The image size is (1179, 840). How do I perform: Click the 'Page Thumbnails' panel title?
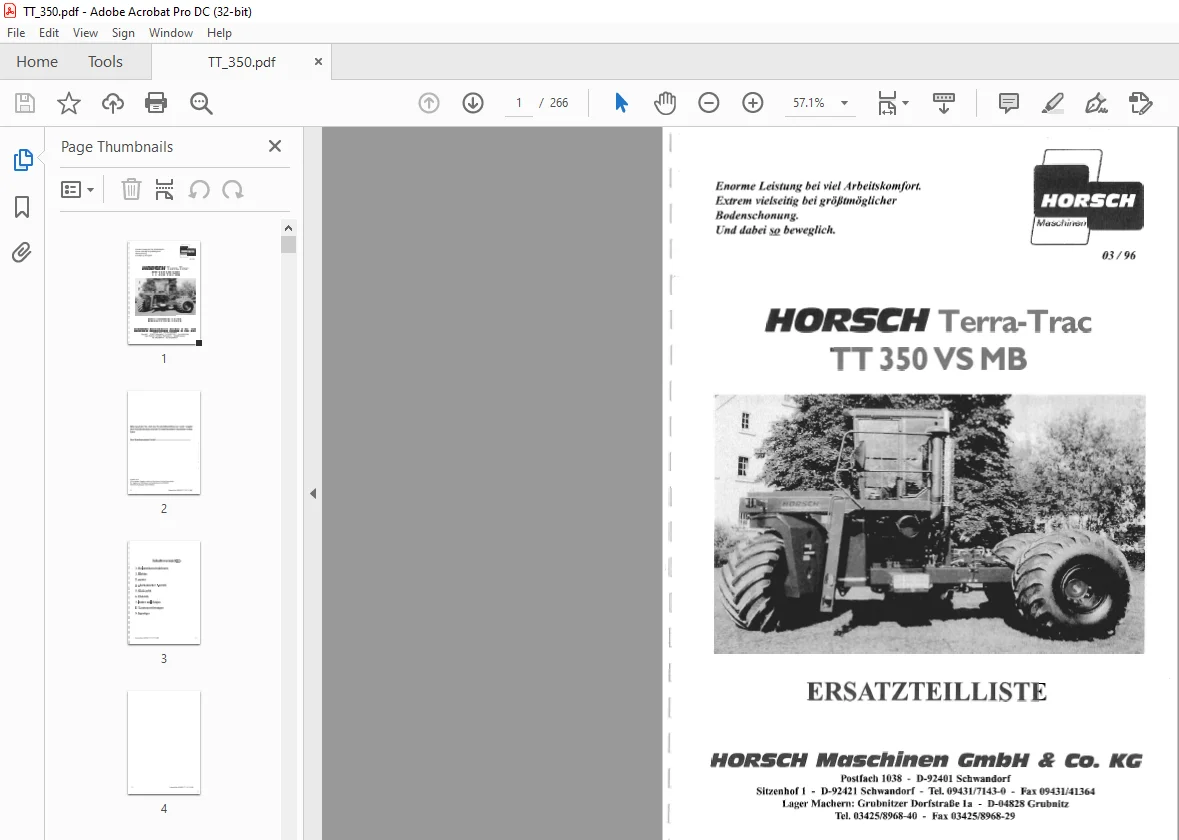tap(117, 147)
